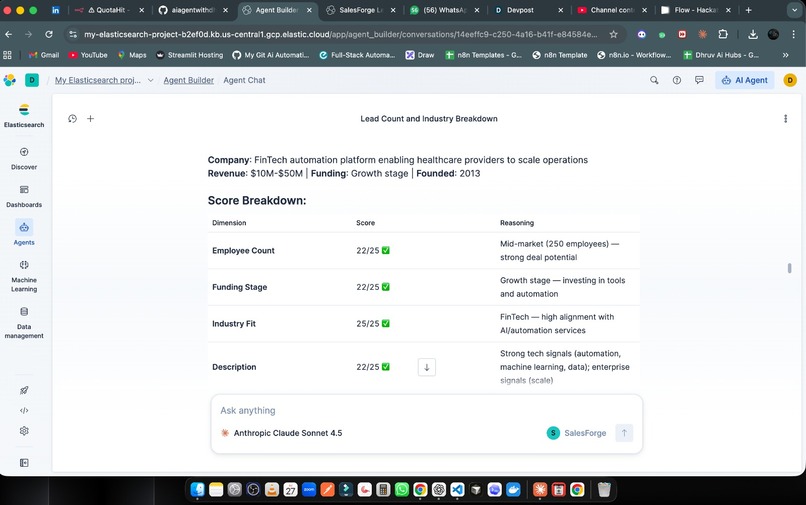
Task: Open browser extensions puzzle icon
Action: [x=723, y=34]
